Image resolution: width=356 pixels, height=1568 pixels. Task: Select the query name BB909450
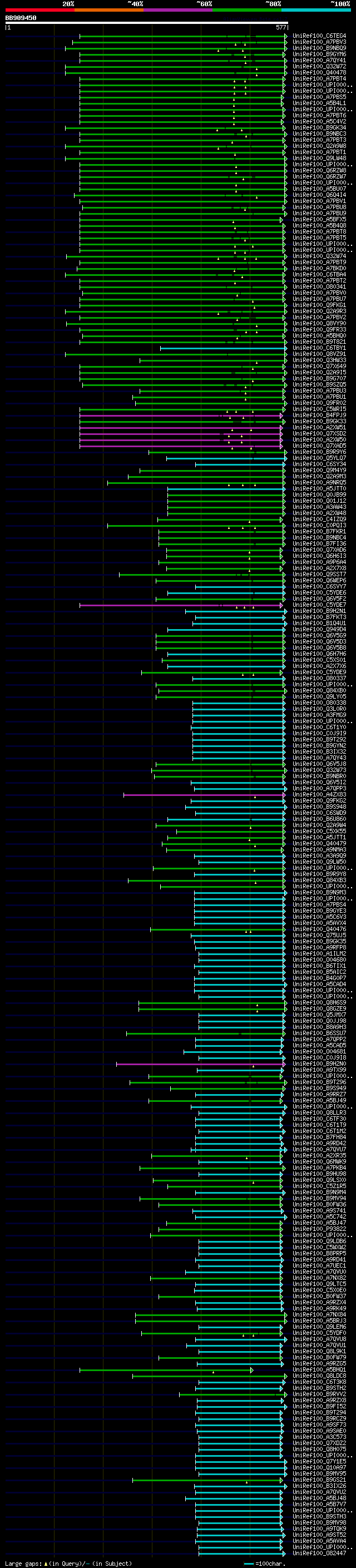pos(21,18)
